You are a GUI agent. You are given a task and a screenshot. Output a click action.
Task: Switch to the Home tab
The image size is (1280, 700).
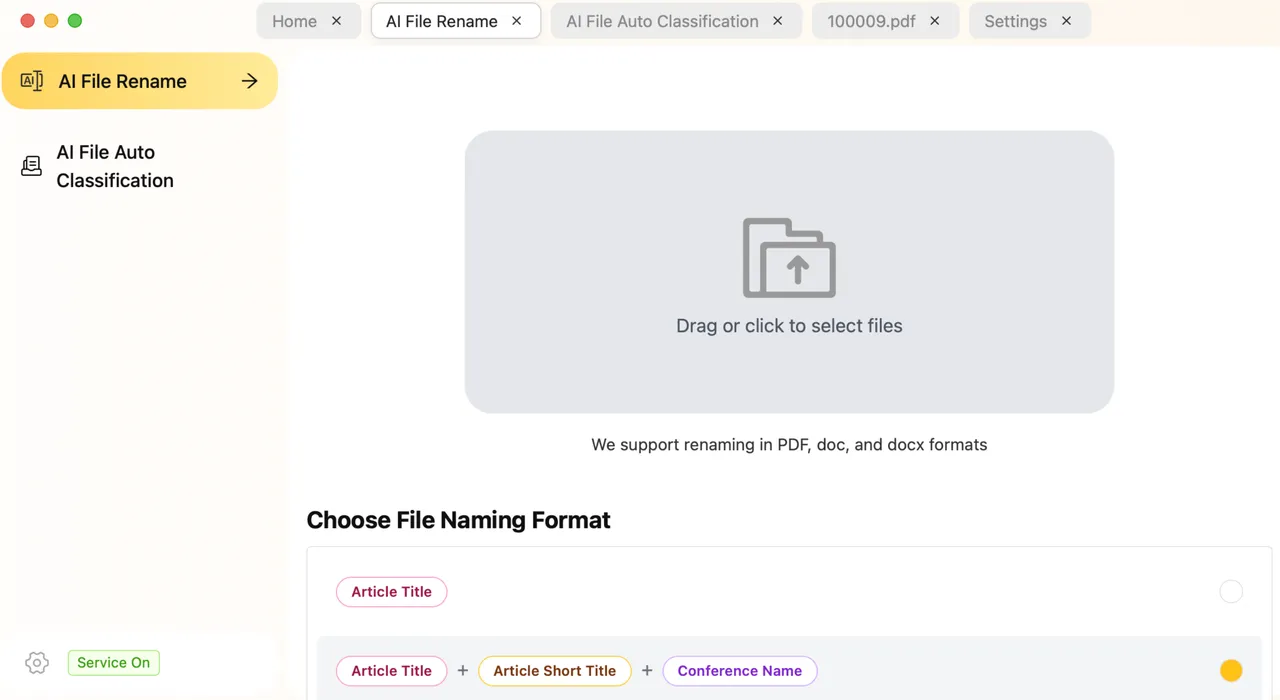pos(294,21)
